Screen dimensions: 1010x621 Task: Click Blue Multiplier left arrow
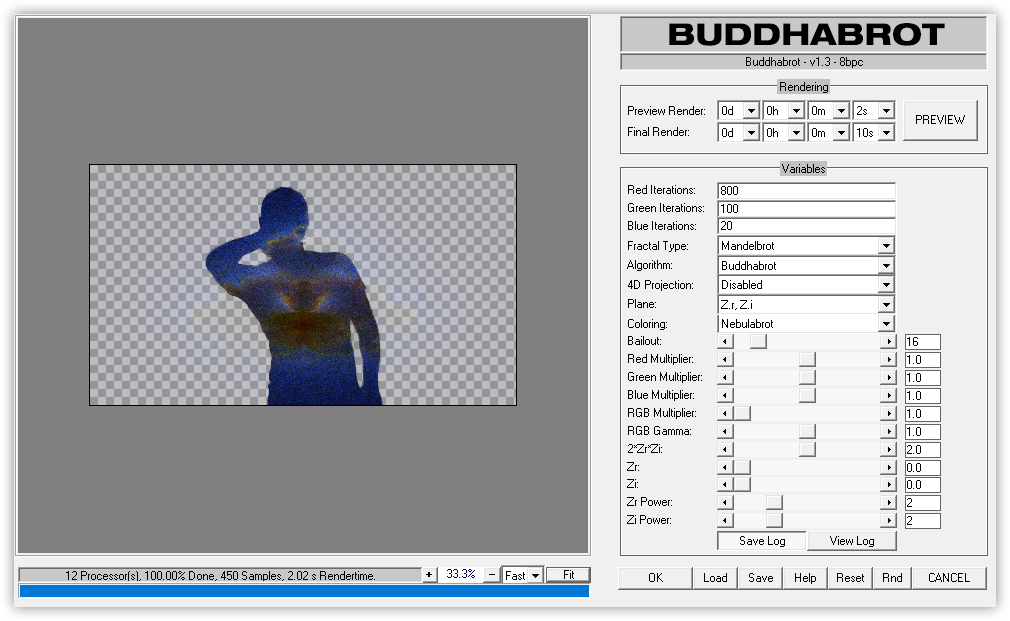[x=725, y=396]
